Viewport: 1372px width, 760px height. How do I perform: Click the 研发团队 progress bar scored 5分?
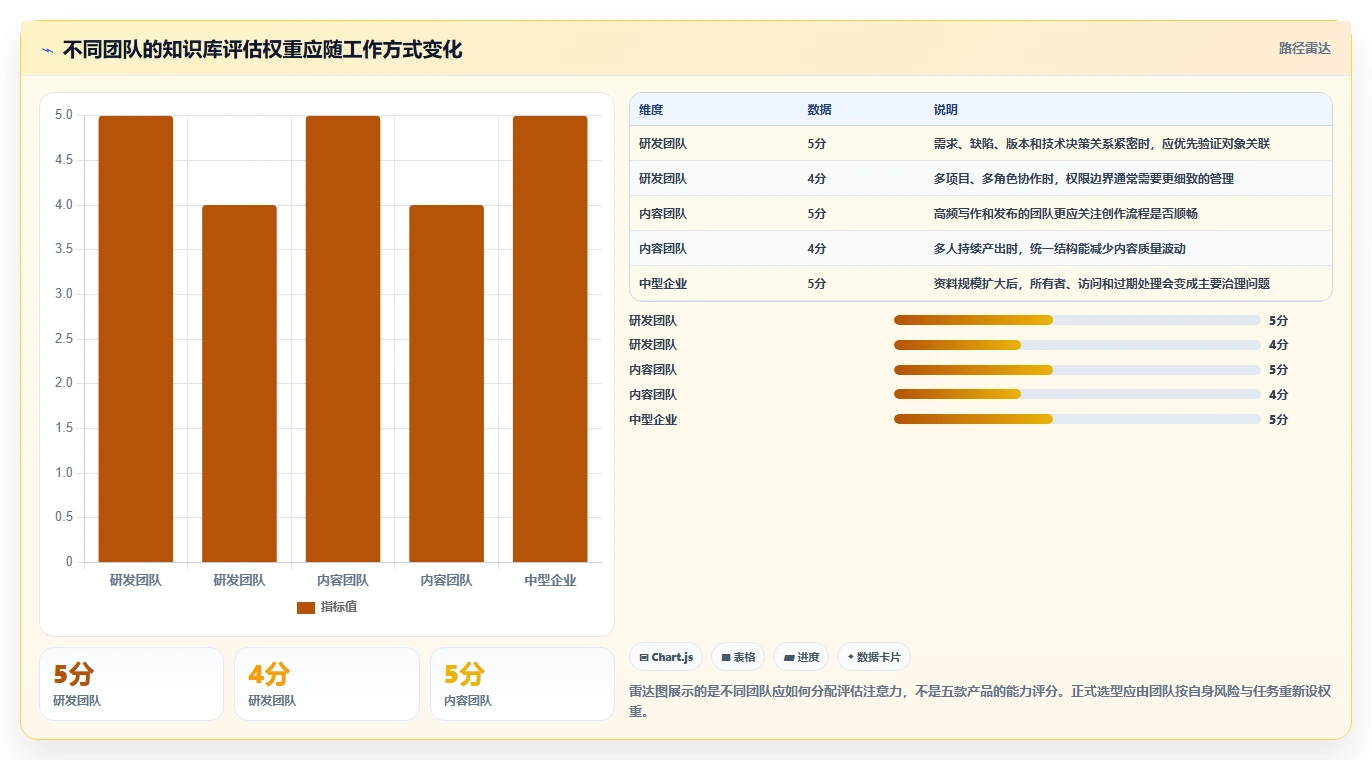pos(1077,320)
